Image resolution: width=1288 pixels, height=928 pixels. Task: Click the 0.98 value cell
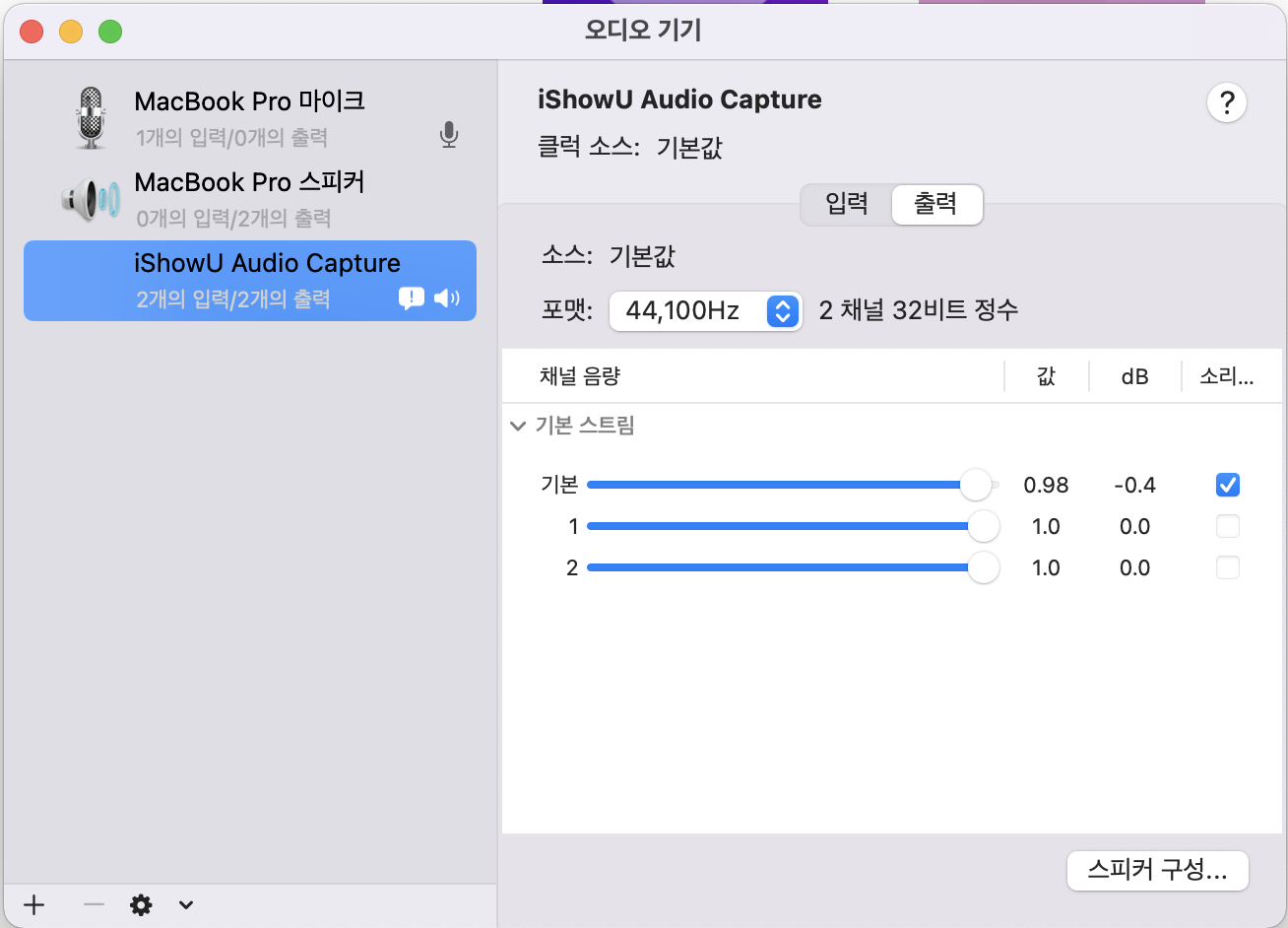pyautogui.click(x=1046, y=485)
